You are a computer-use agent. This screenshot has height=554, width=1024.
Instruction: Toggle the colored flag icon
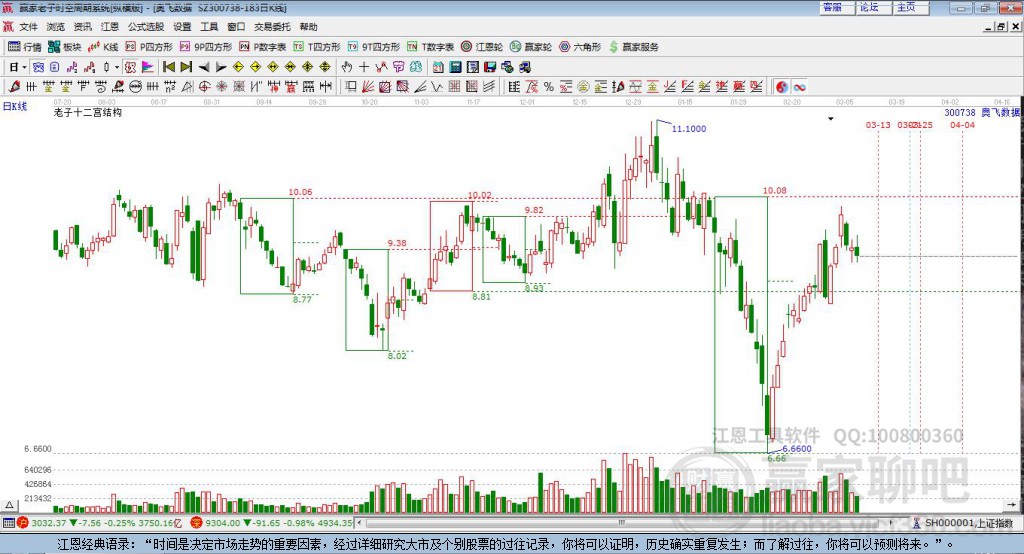(148, 67)
